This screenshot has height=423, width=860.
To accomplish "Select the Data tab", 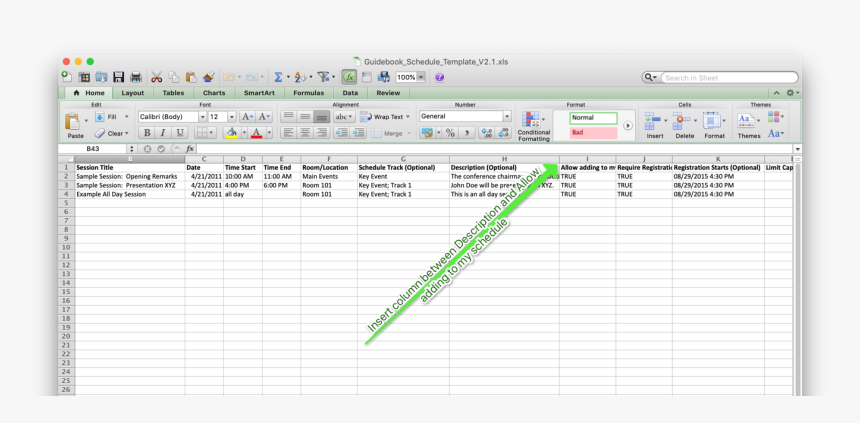I will pos(350,93).
